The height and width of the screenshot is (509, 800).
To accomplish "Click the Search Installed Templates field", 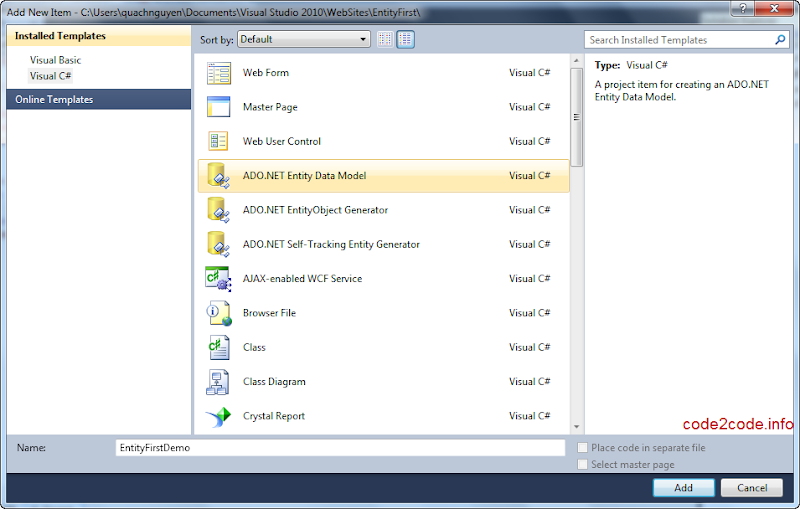I will 680,40.
